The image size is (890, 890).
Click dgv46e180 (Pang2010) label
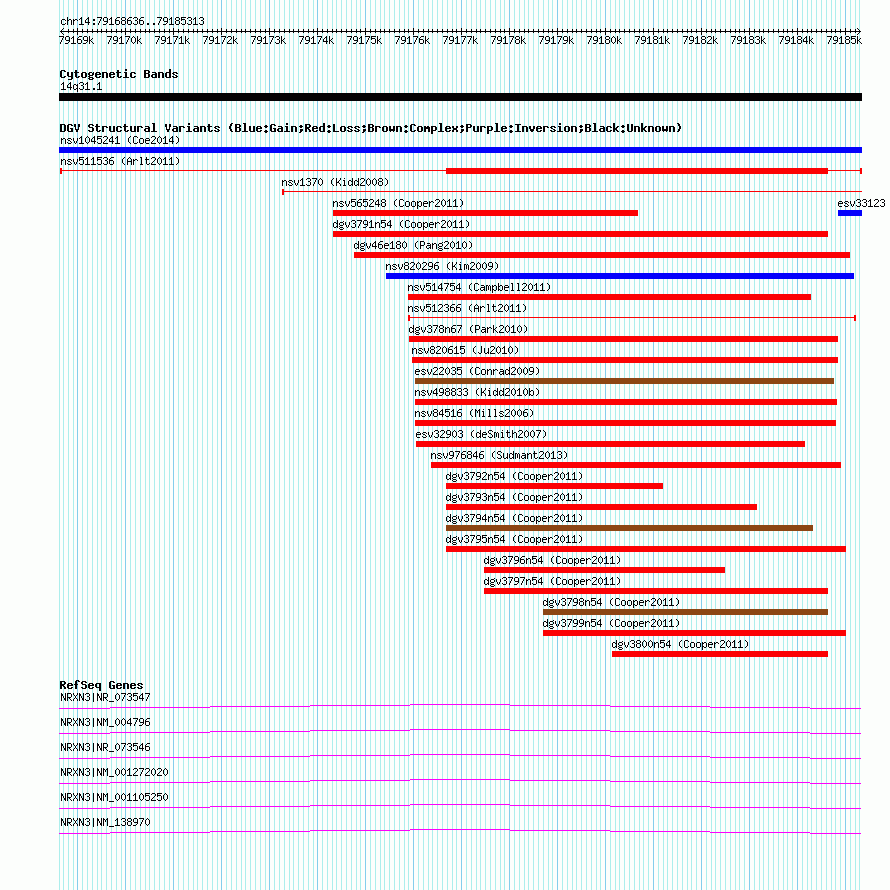[413, 245]
